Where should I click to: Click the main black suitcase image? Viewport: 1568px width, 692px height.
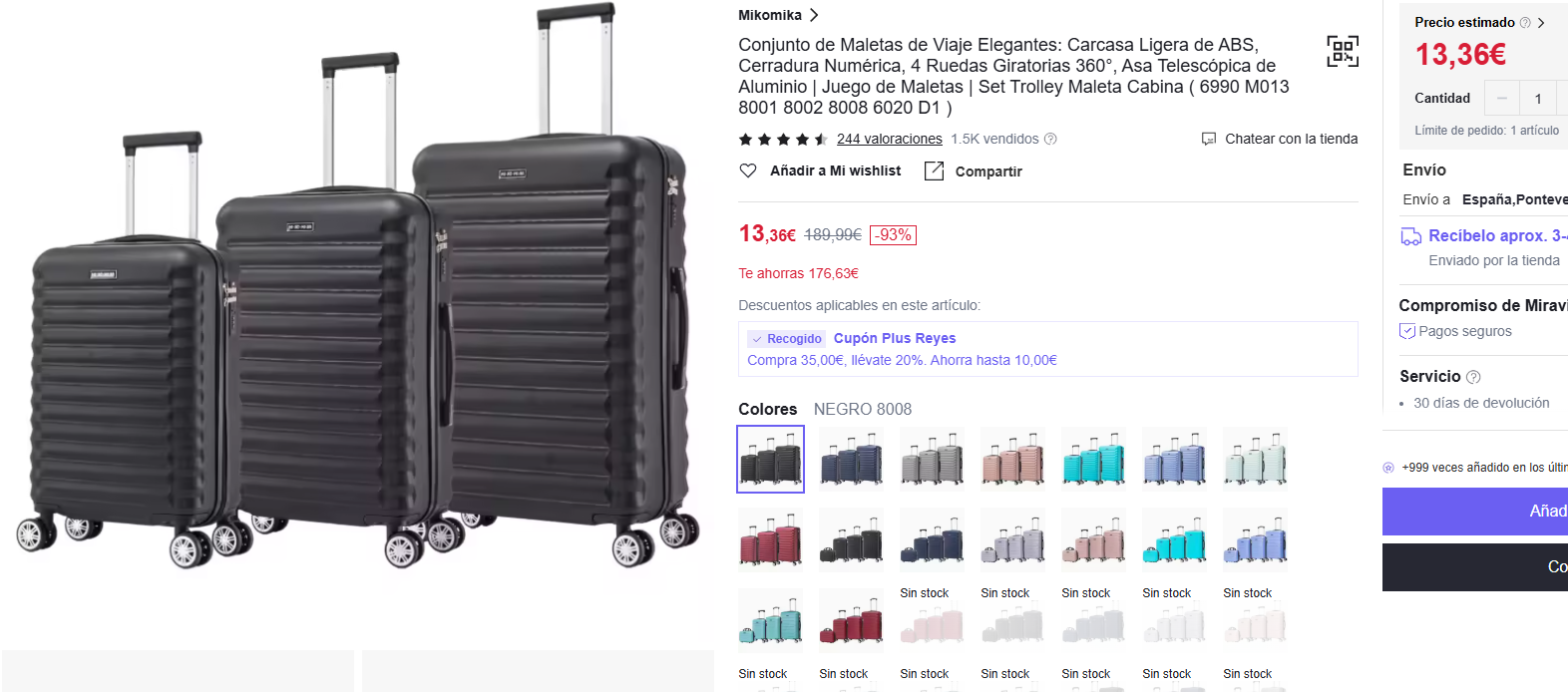click(x=357, y=289)
